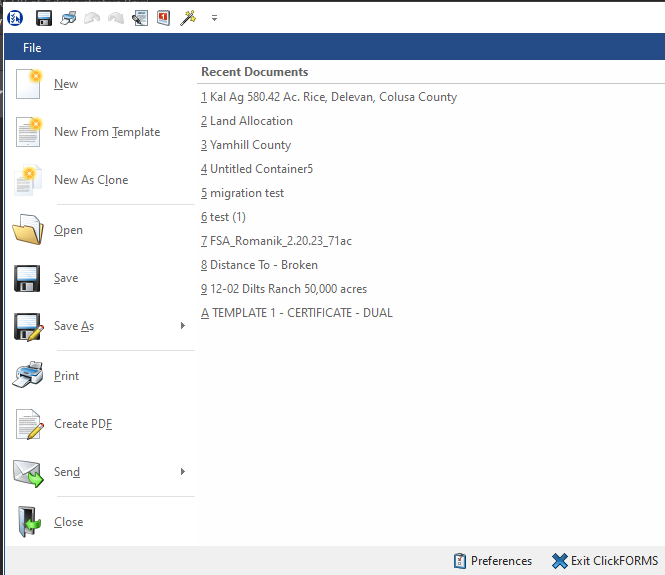Expand the quick access toolbar customize arrow

coord(214,18)
